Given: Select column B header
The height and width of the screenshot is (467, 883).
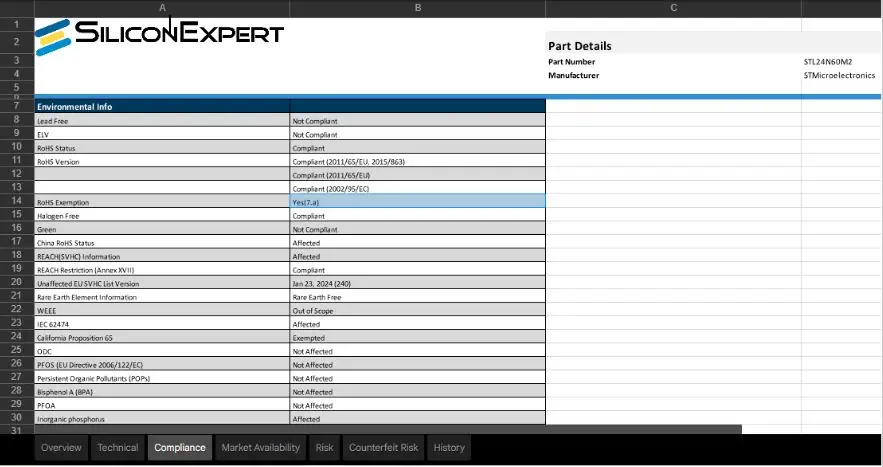Looking at the screenshot, I should [x=417, y=8].
